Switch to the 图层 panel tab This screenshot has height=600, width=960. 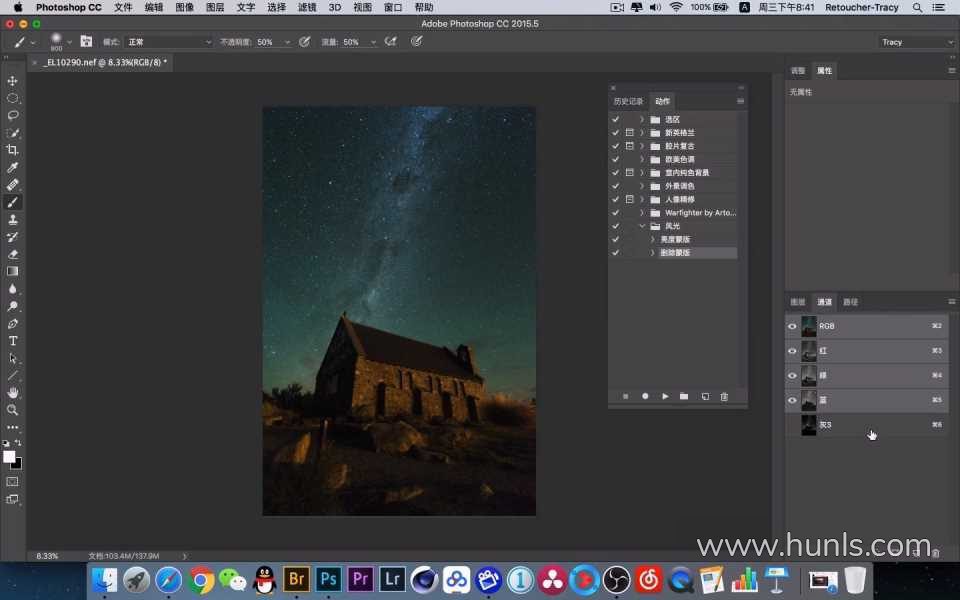click(x=797, y=302)
